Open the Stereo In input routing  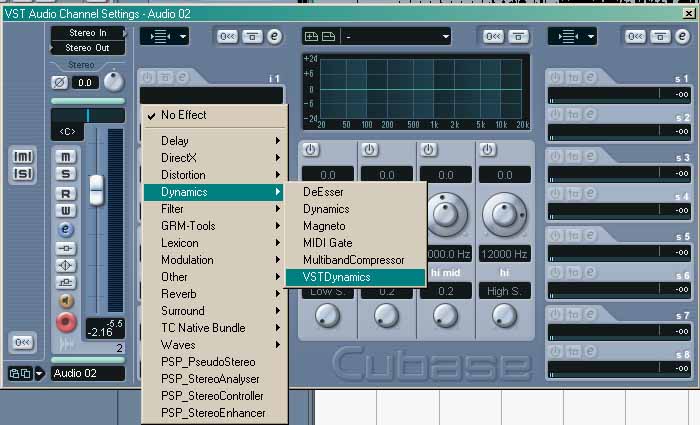coord(88,33)
